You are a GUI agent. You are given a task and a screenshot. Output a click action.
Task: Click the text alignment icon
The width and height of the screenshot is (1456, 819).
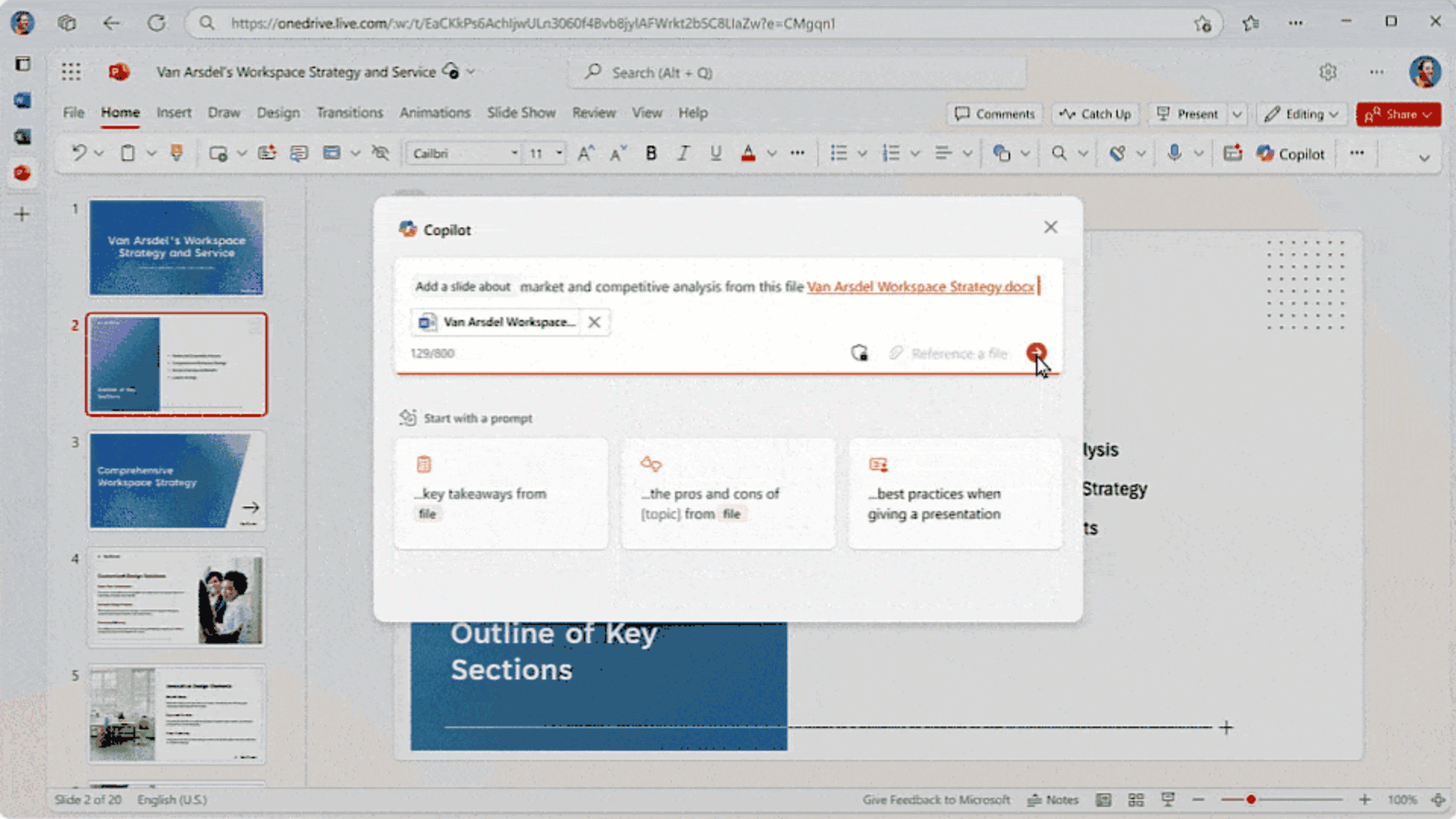(x=943, y=153)
